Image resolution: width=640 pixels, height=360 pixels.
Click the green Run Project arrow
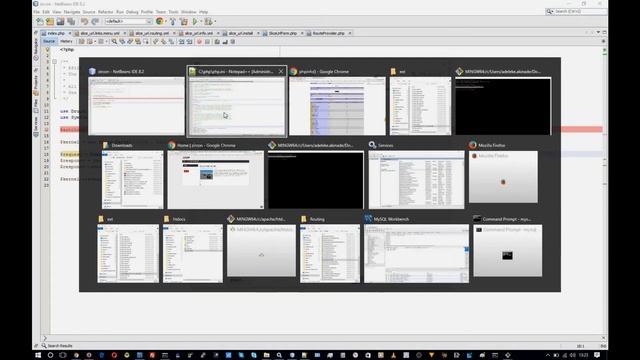195,21
